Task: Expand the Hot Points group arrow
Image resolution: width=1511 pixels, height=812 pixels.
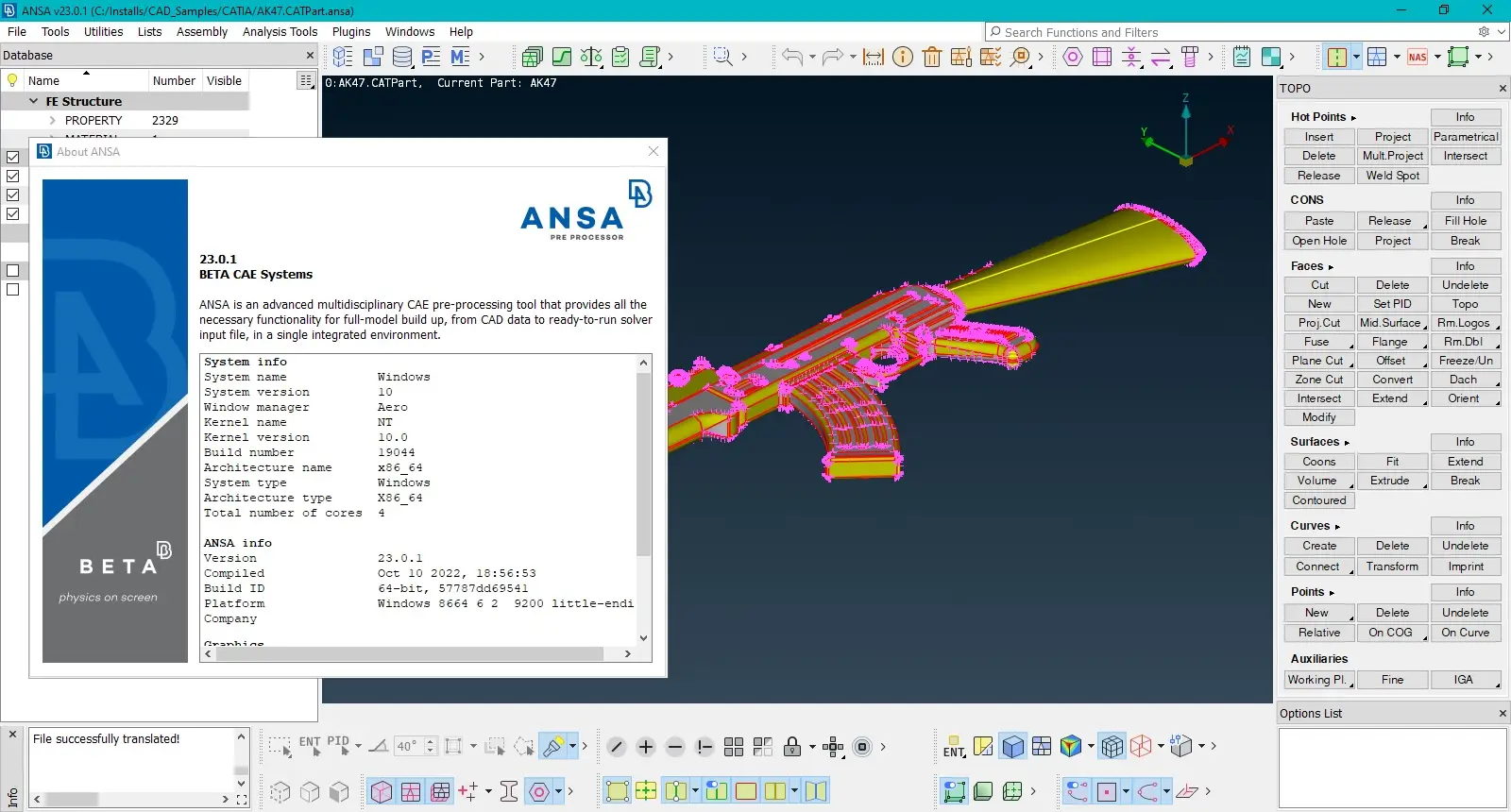Action: [x=1353, y=118]
